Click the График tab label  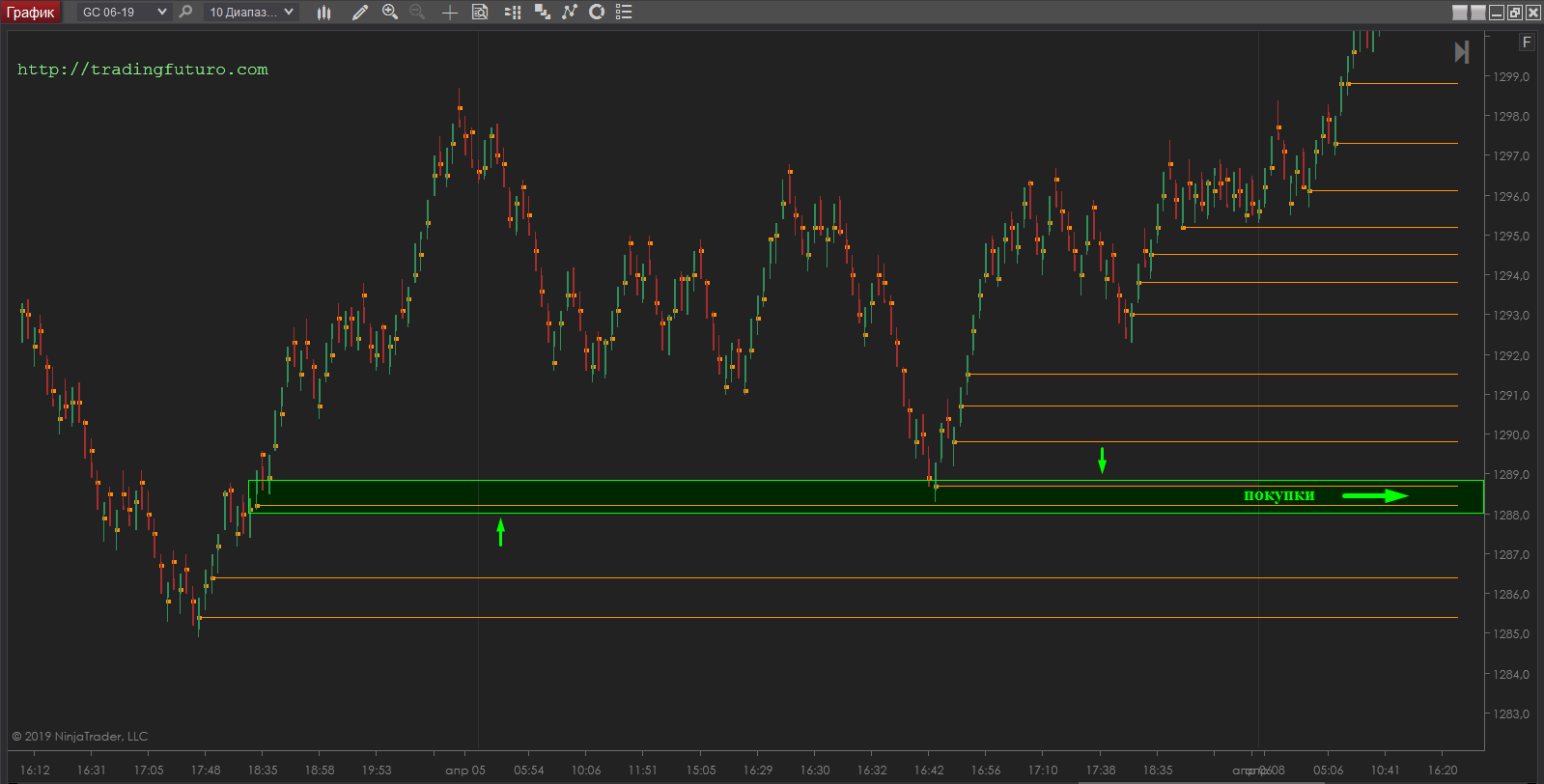31,13
